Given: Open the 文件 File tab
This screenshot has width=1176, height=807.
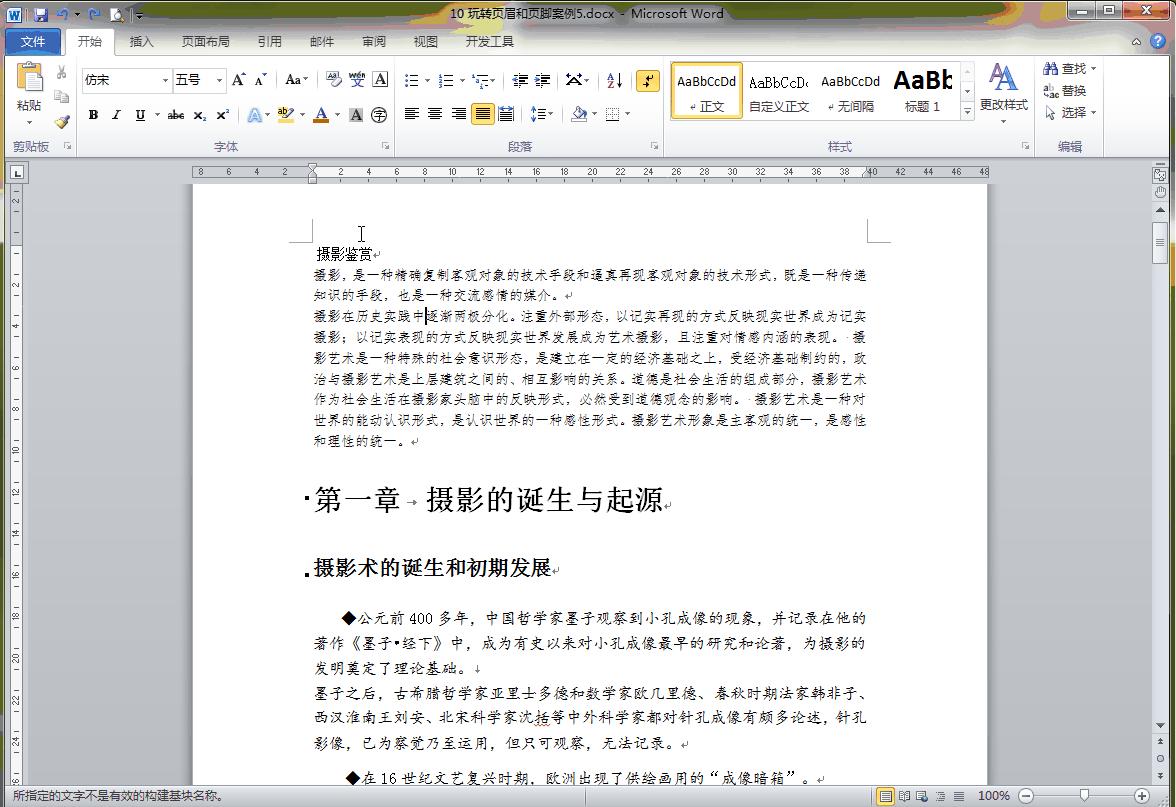Looking at the screenshot, I should (32, 41).
